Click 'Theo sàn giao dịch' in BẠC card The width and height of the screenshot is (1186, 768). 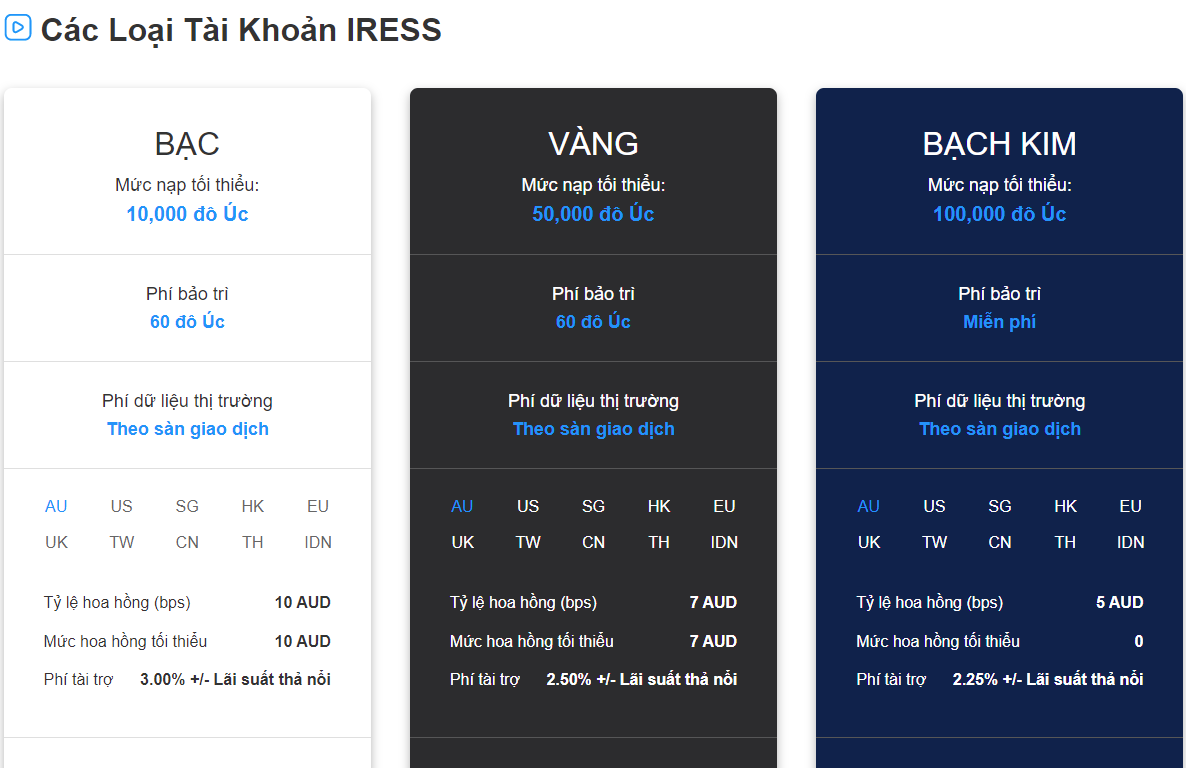point(188,429)
